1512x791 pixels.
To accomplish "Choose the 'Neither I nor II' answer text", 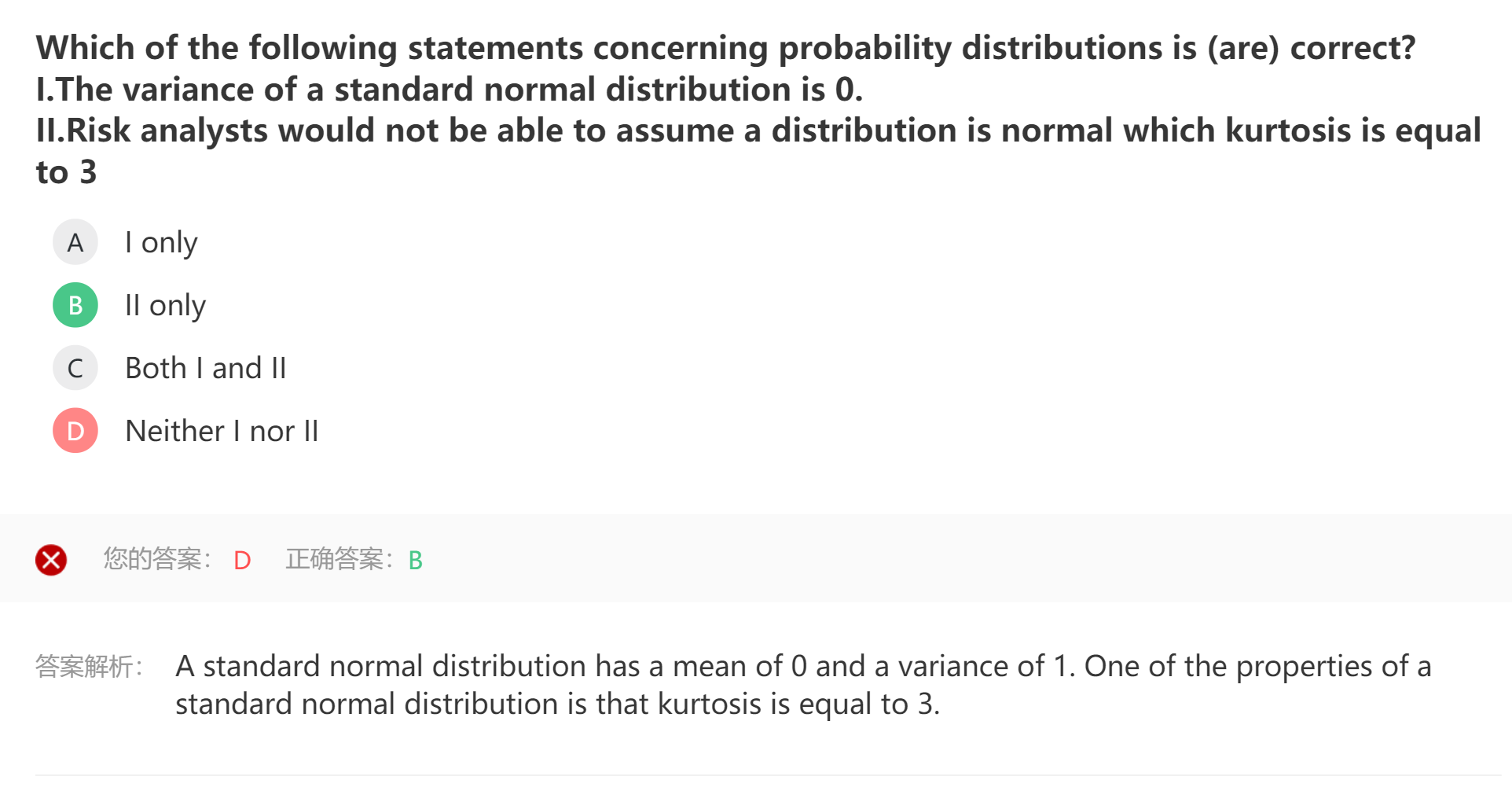I will point(222,431).
